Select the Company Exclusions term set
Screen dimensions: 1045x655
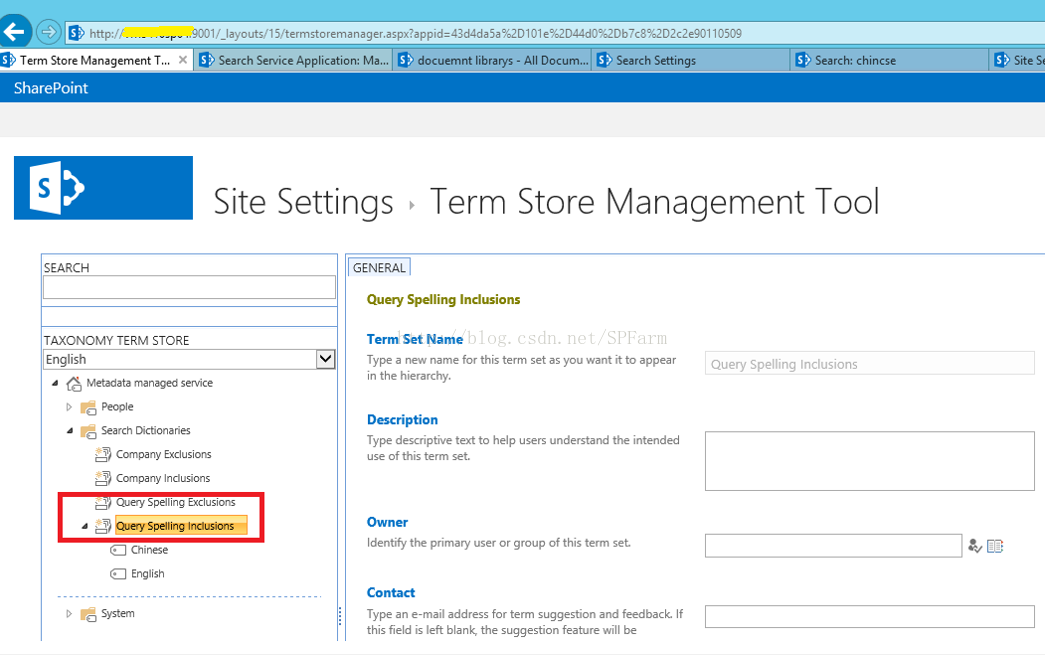pyautogui.click(x=163, y=454)
